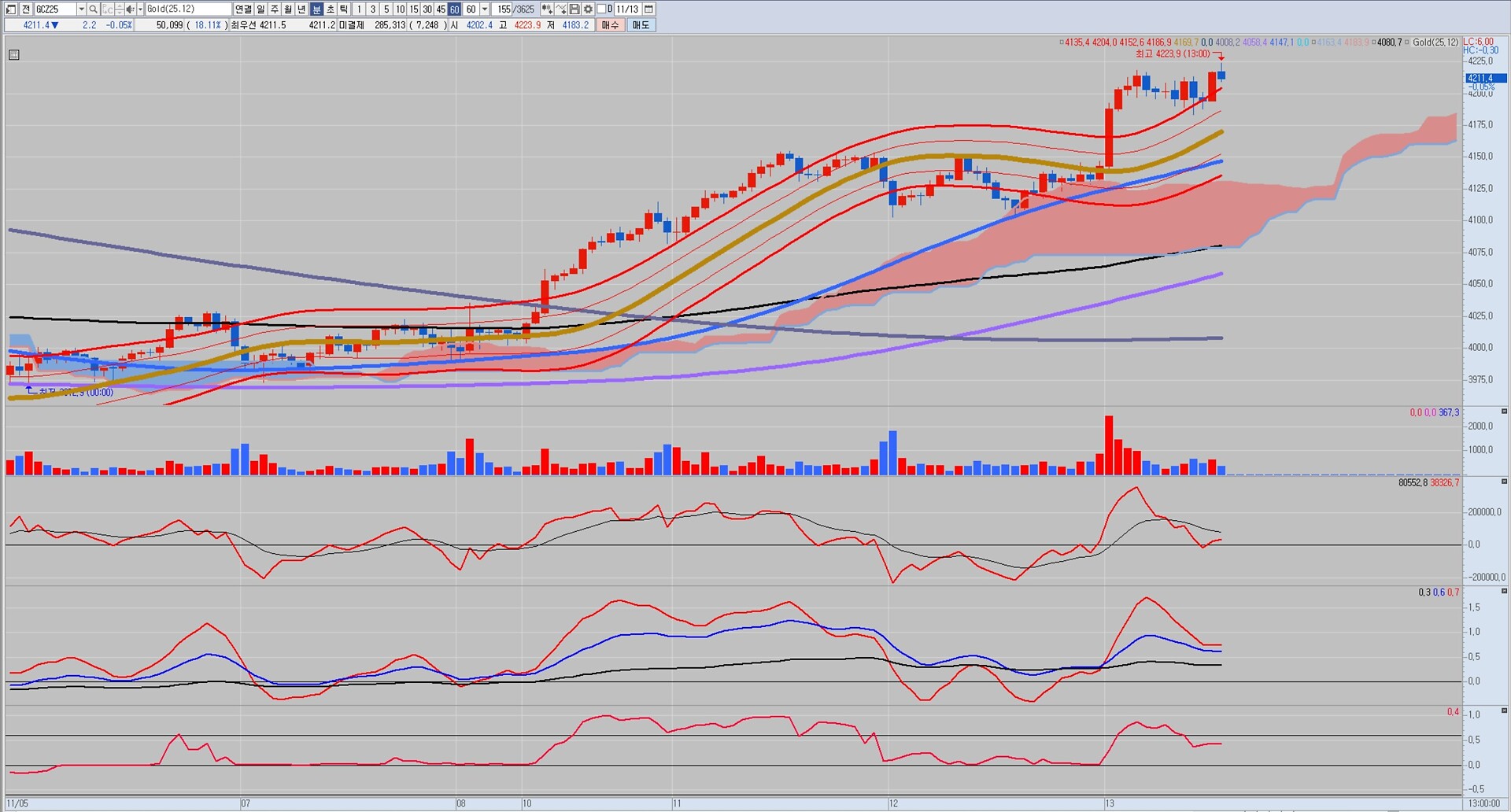Click the volume panel corner menu icon

tap(1505, 412)
